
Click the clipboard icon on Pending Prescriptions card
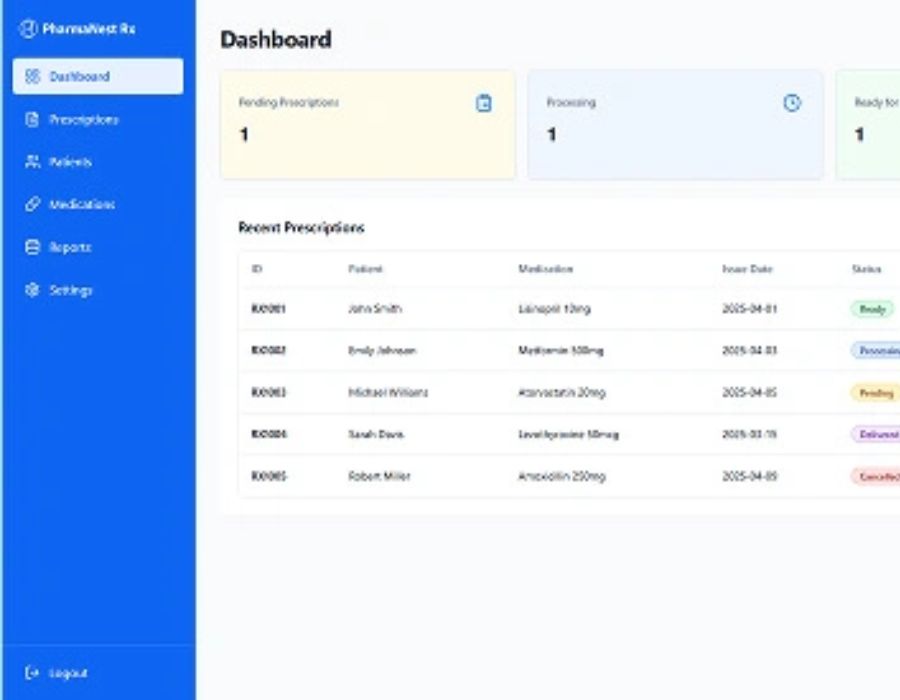(484, 103)
